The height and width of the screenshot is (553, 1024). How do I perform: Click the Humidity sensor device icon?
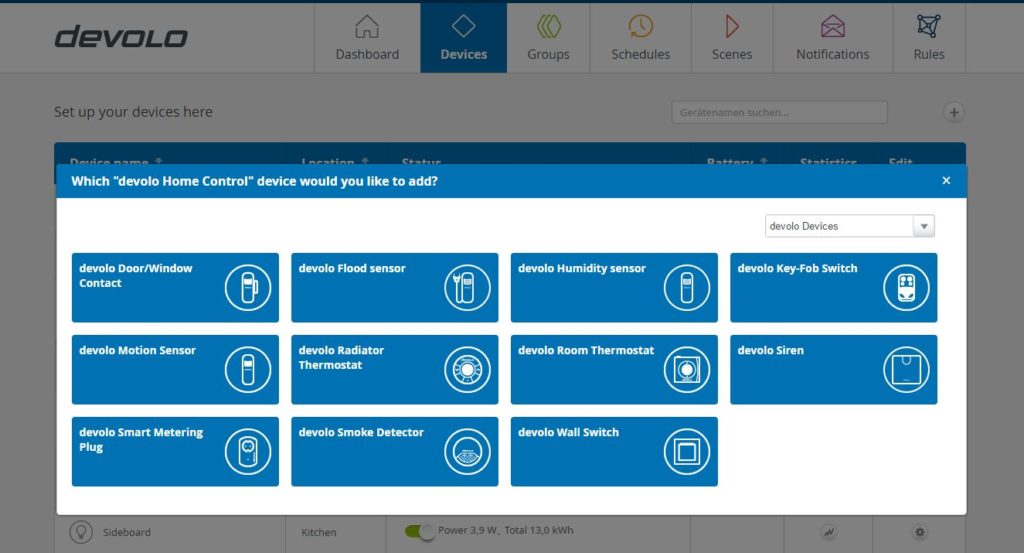tap(686, 287)
